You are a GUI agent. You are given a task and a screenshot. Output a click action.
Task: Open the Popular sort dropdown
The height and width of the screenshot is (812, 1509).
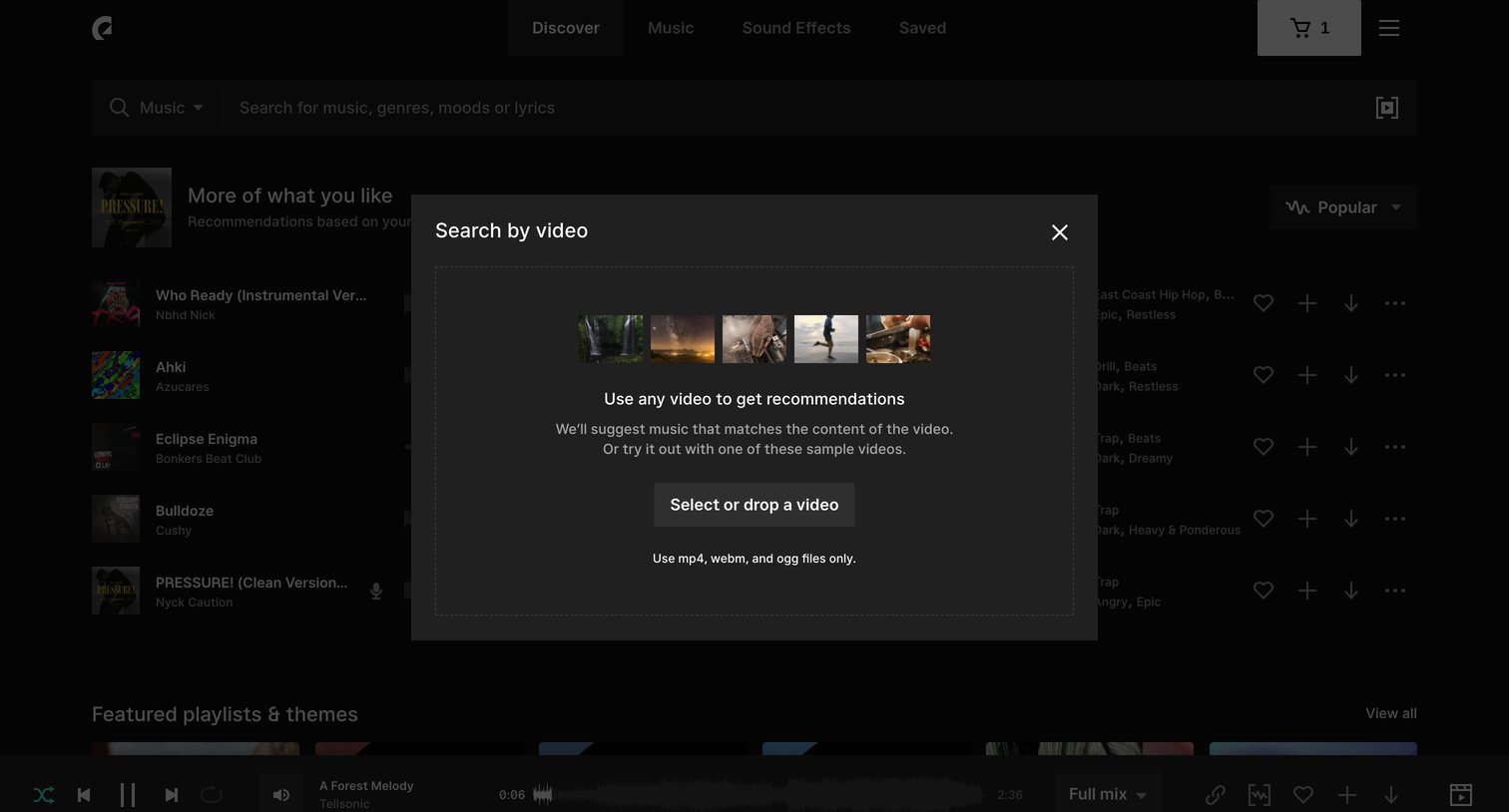click(x=1343, y=207)
